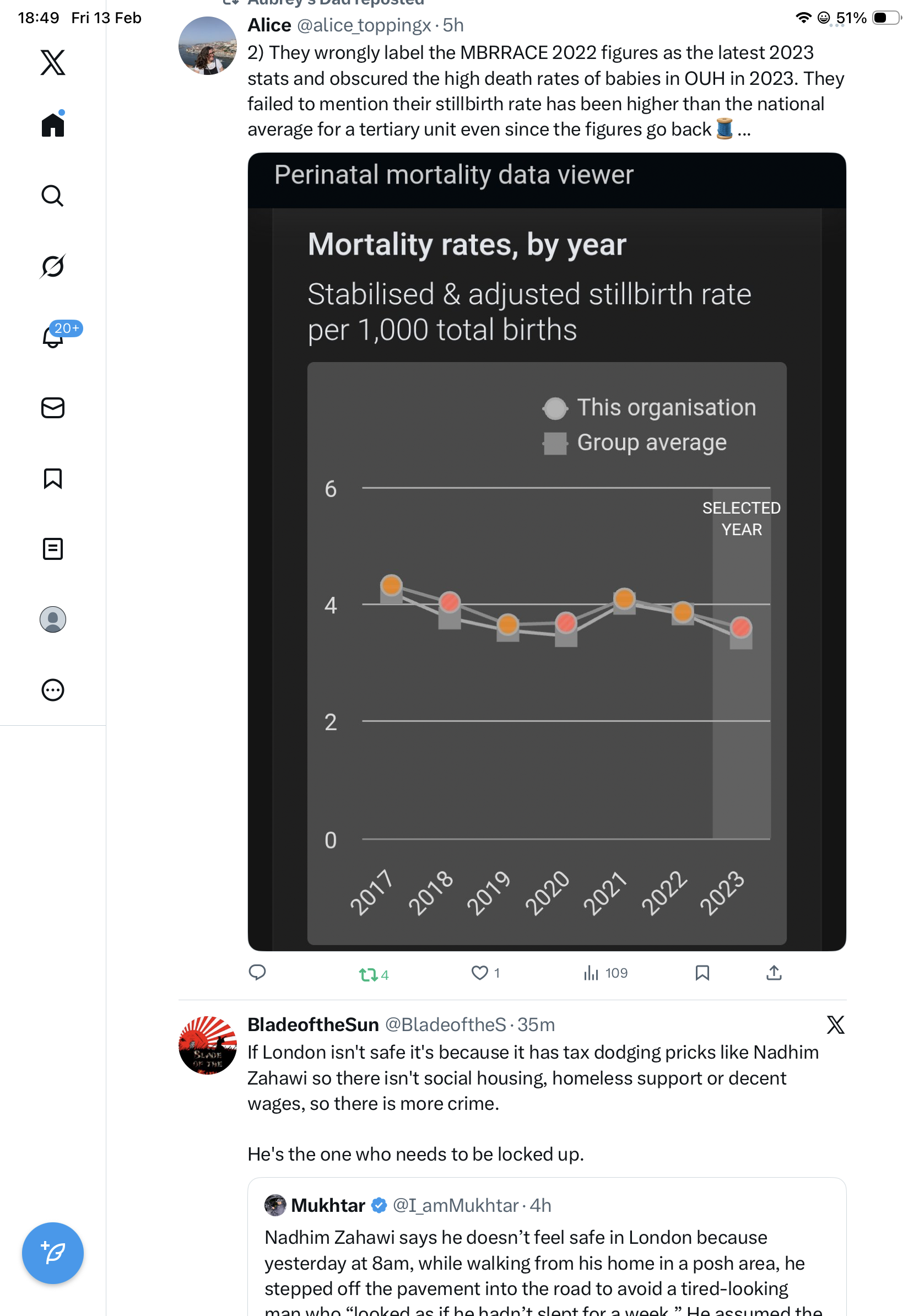Like Alice's post
The height and width of the screenshot is (1316, 919).
coord(479,973)
